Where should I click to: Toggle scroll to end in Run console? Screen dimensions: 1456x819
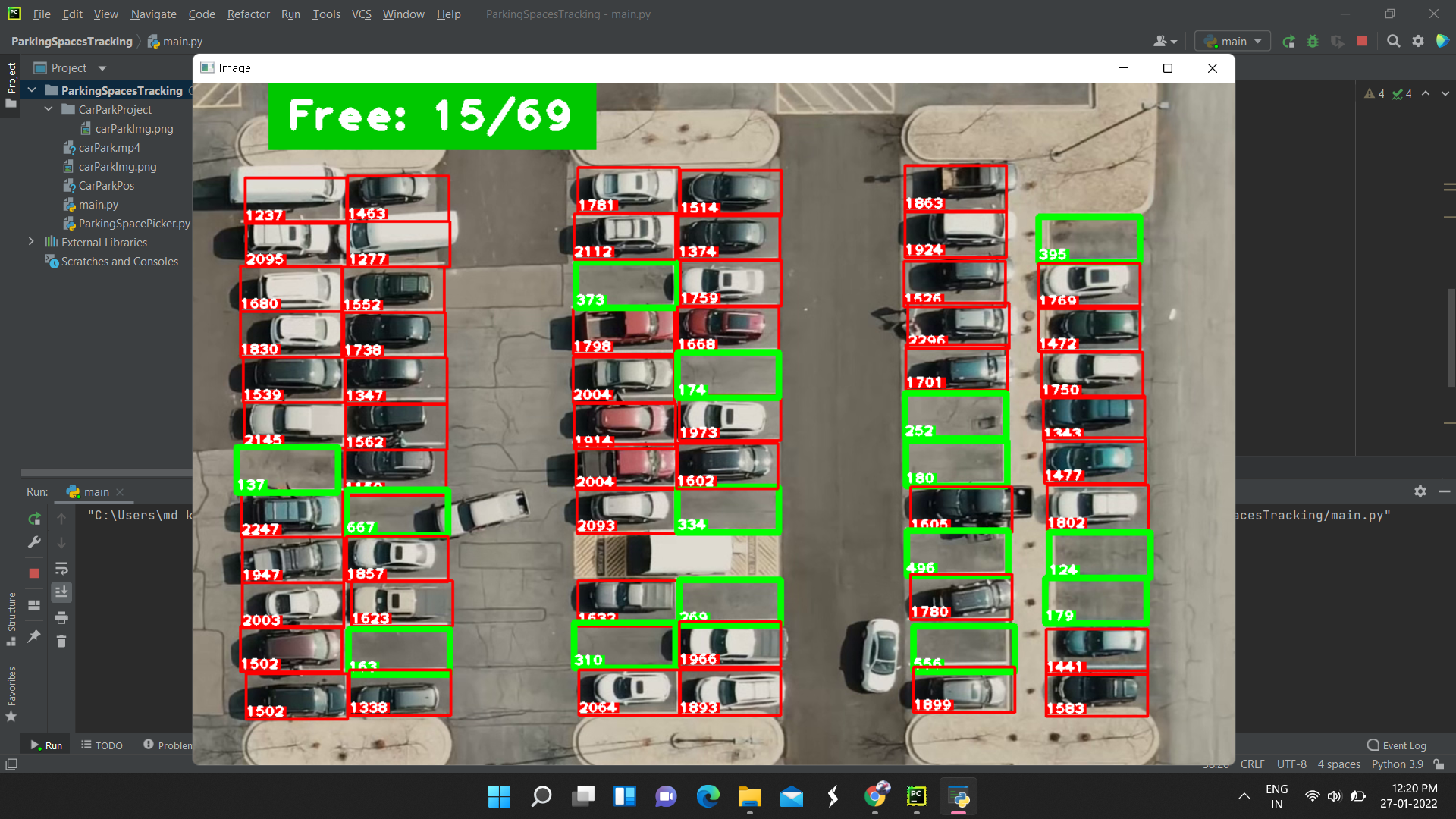click(61, 591)
